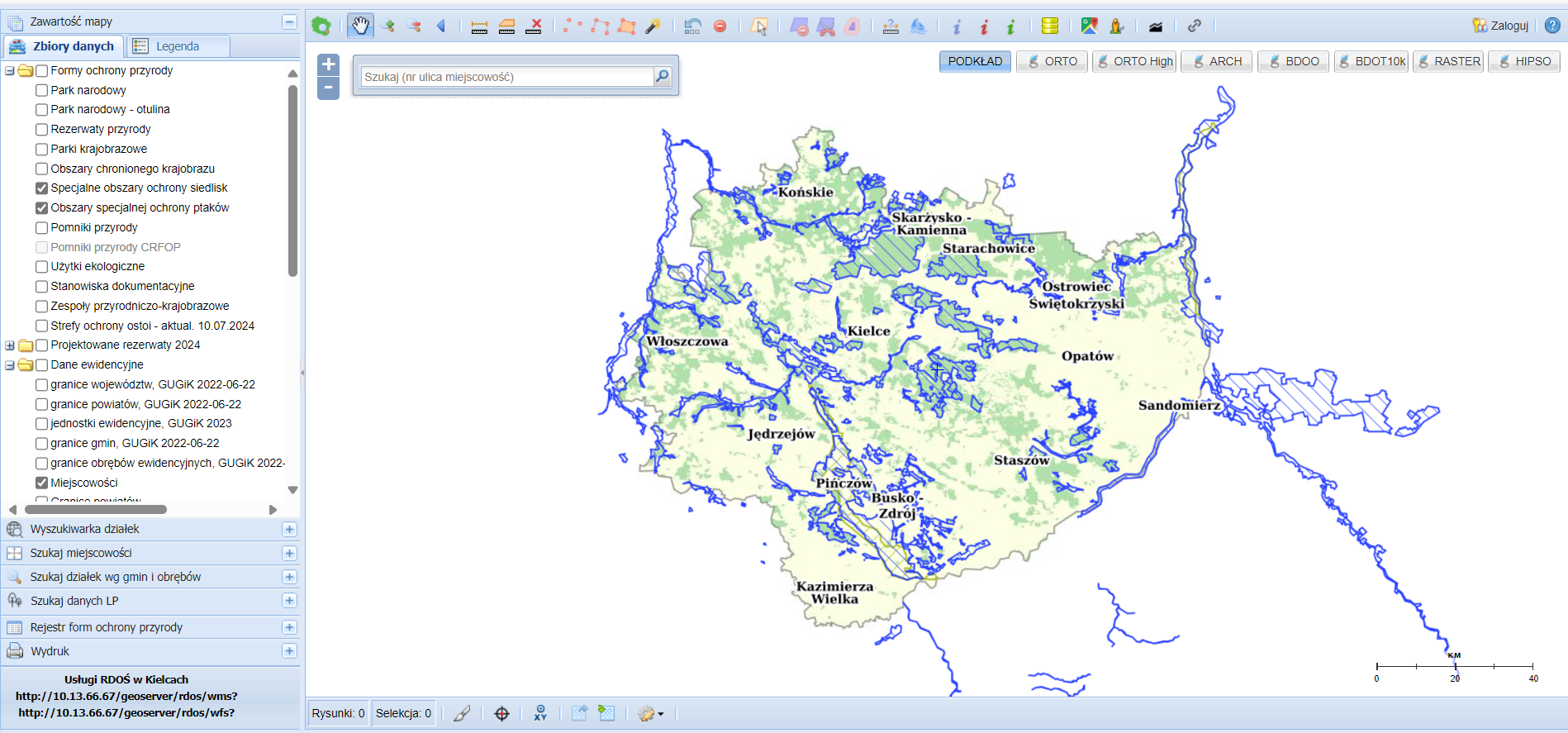Toggle the Miejscowości layer checkbox
Screen dimensions: 1568x733
click(x=42, y=483)
